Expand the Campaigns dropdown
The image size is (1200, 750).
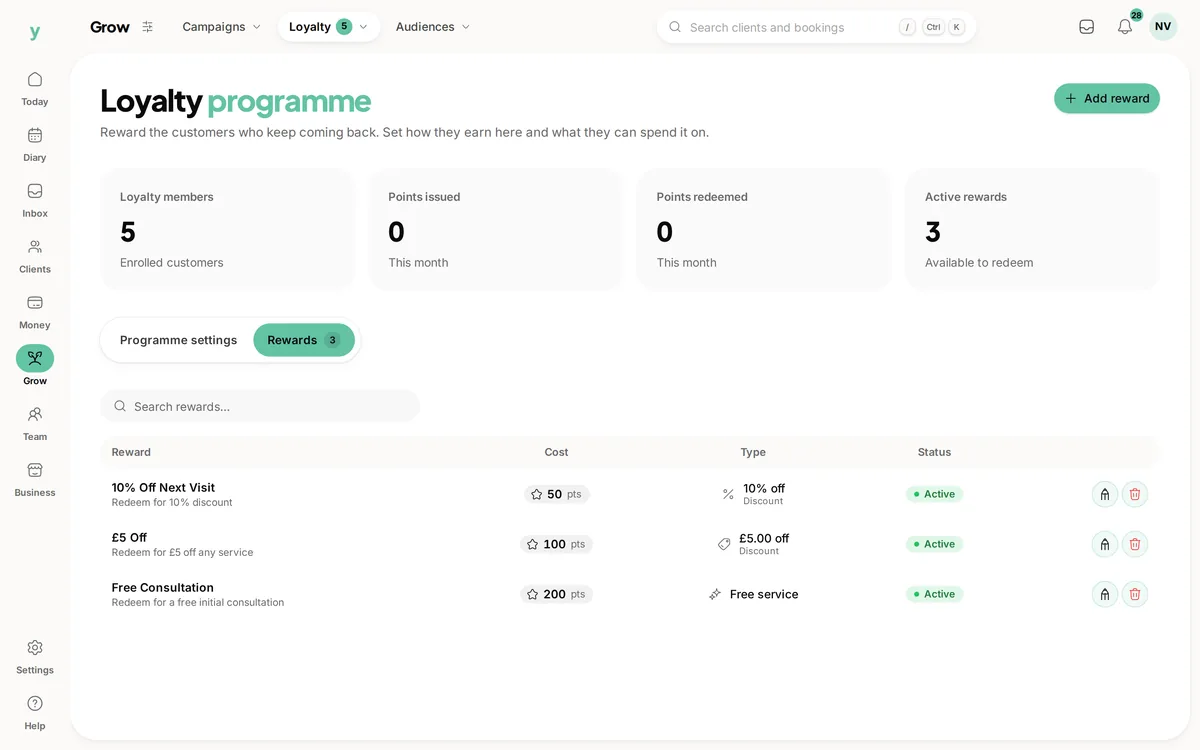click(x=222, y=27)
